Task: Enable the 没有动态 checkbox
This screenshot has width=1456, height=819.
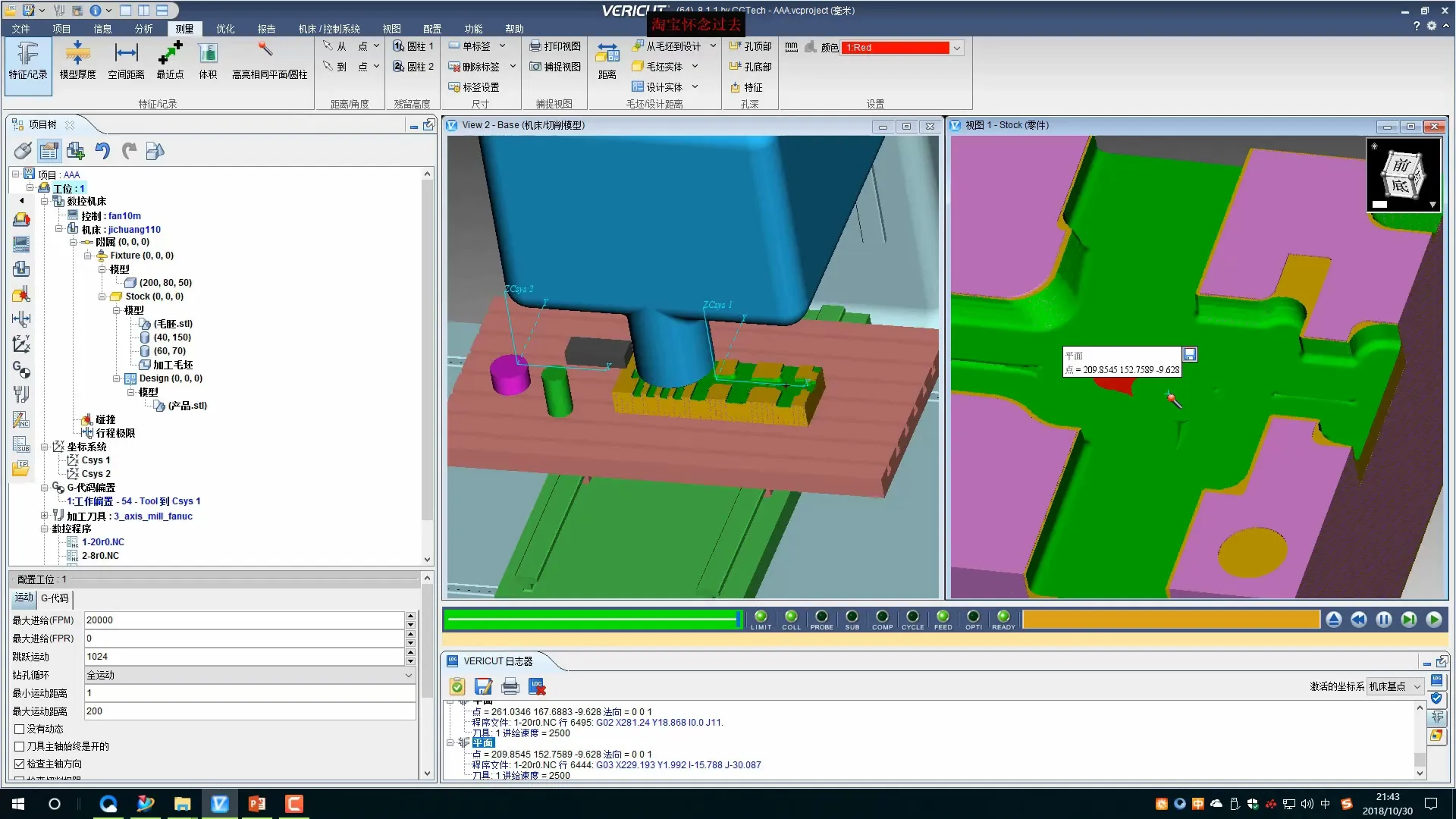Action: click(x=20, y=729)
